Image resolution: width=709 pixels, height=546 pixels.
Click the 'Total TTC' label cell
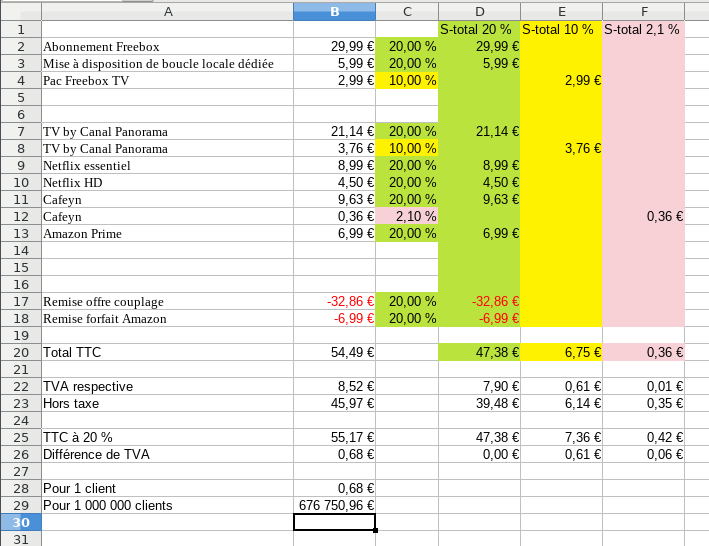pyautogui.click(x=167, y=353)
